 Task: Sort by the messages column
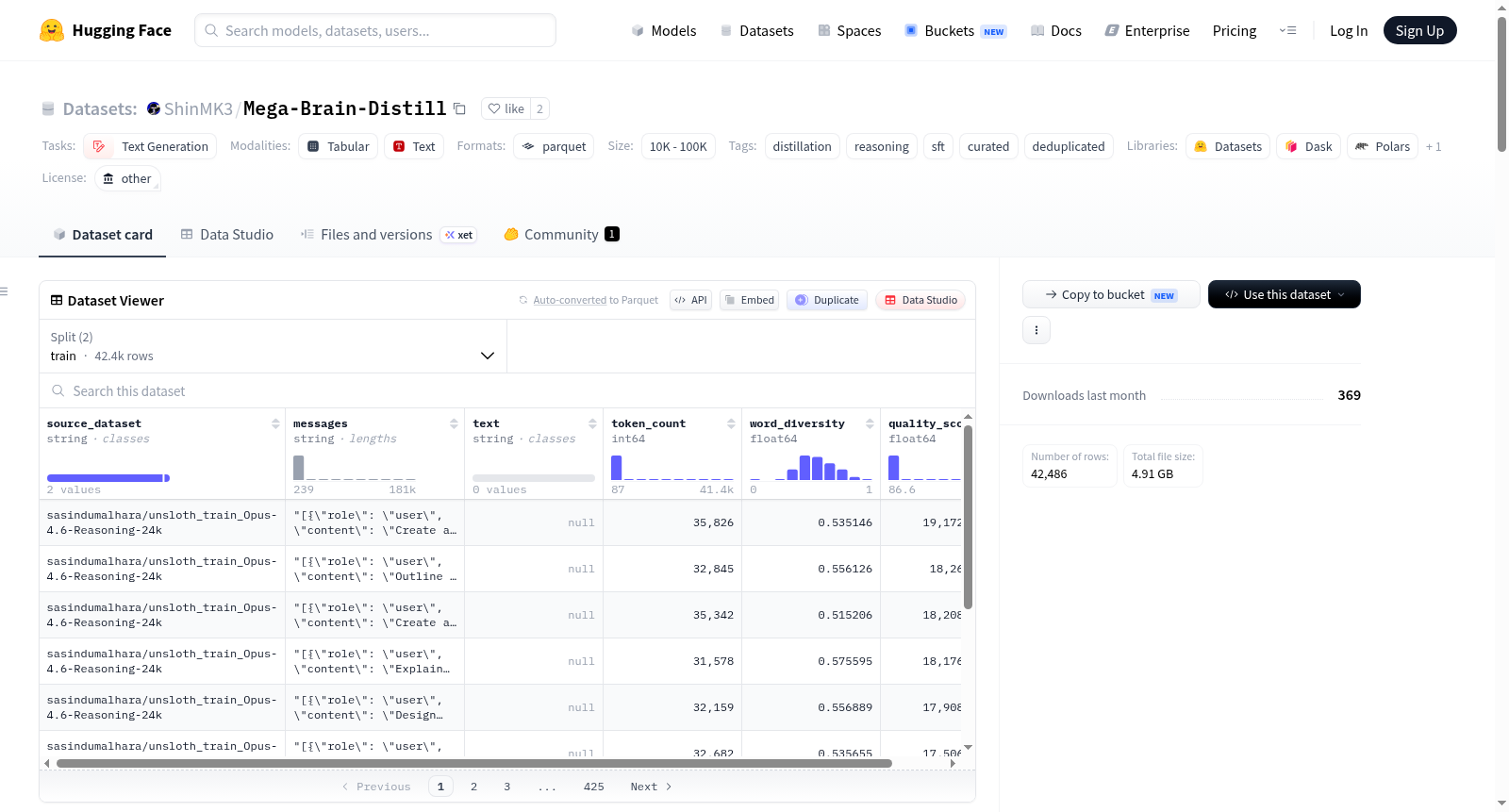pyautogui.click(x=454, y=423)
